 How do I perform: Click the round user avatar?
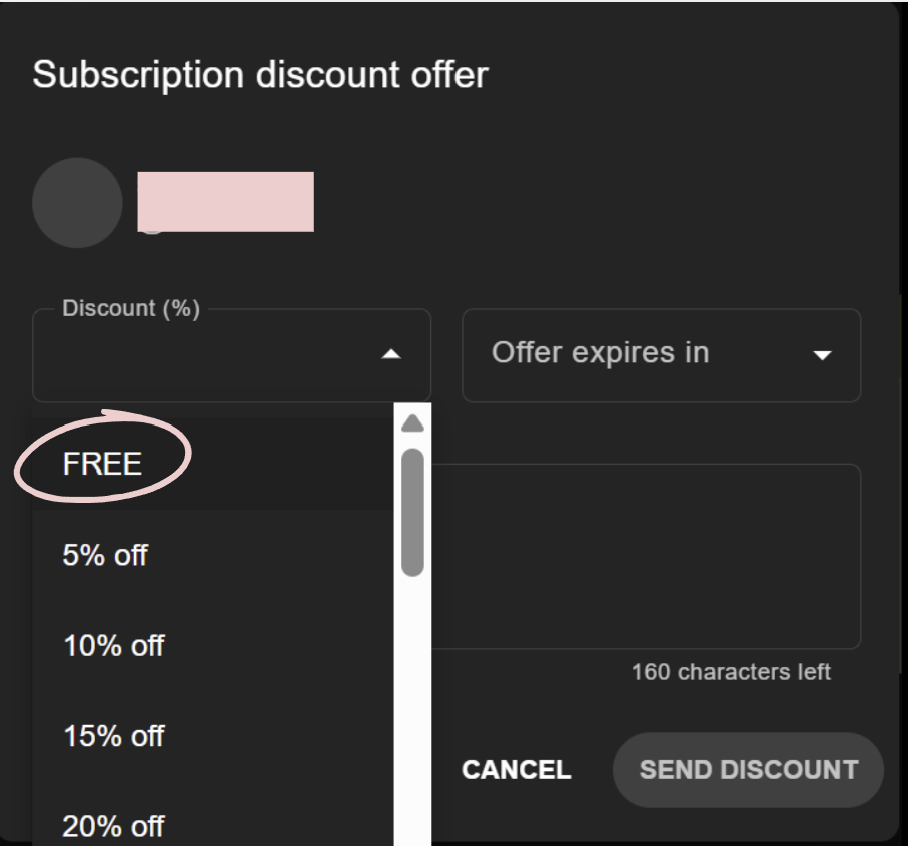[77, 203]
